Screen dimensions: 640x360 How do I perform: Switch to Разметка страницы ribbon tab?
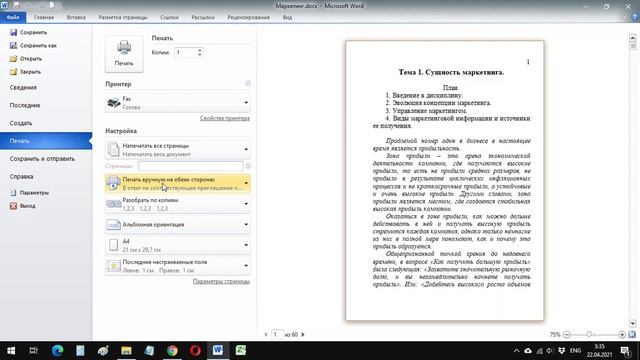pos(123,17)
